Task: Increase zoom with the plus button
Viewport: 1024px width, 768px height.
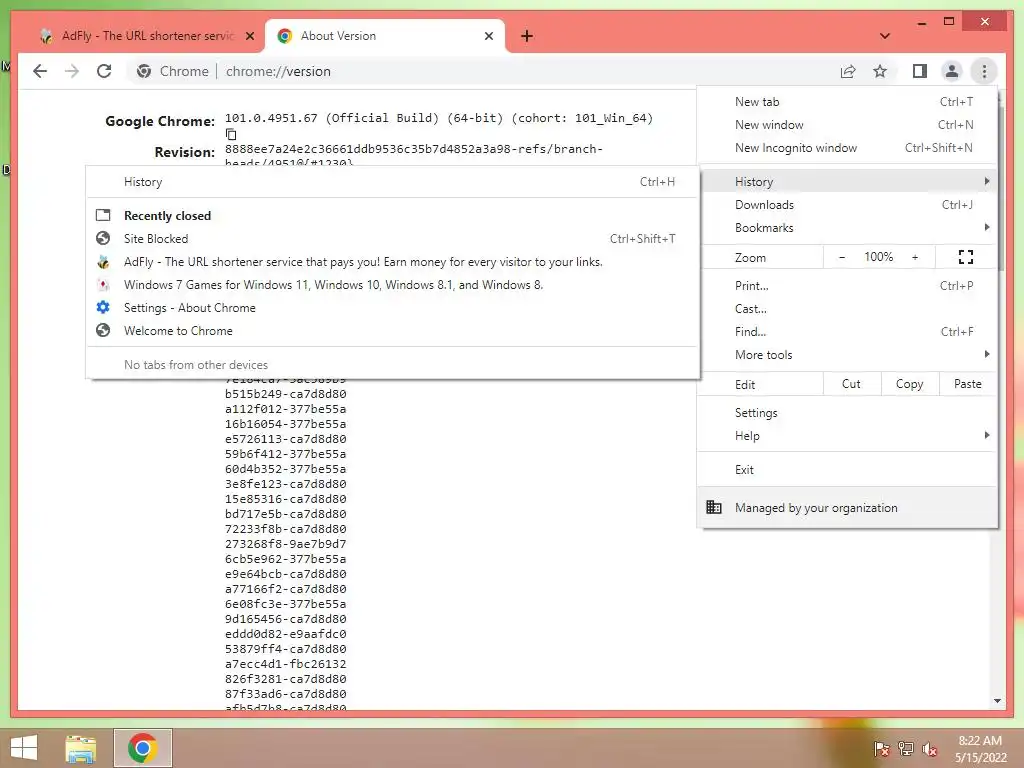Action: pyautogui.click(x=915, y=257)
